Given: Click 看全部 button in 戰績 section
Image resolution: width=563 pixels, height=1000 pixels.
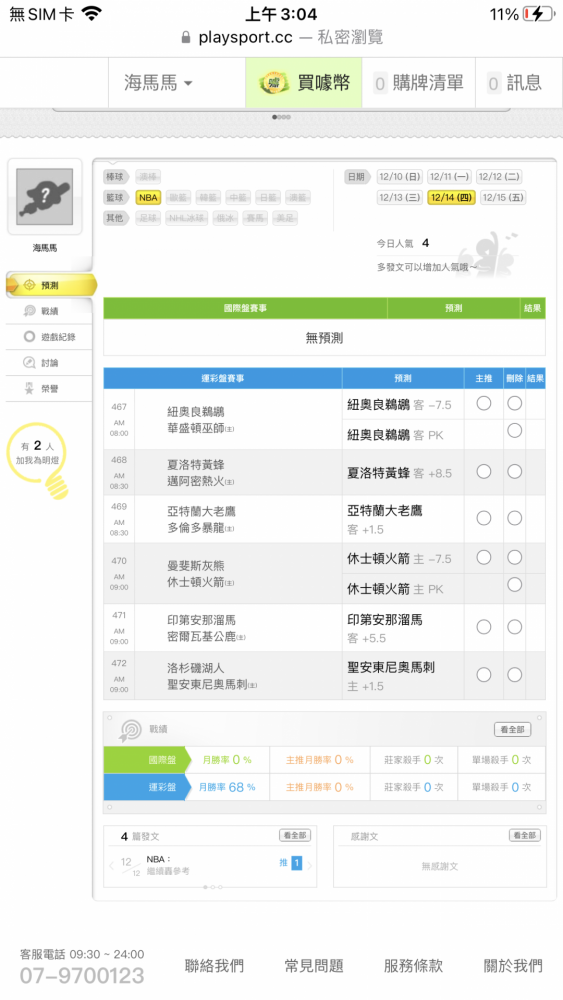Looking at the screenshot, I should pyautogui.click(x=512, y=729).
